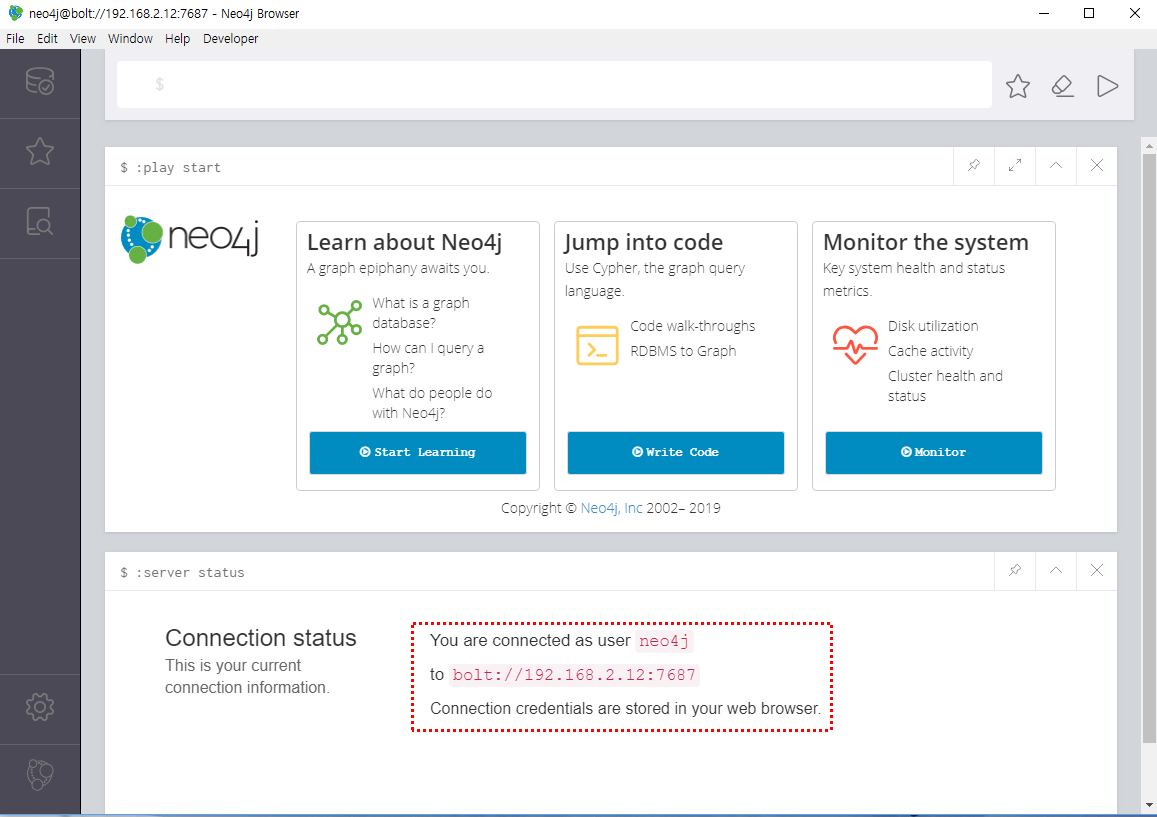
Task: Click the heartbeat icon in Monitor card
Action: pyautogui.click(x=854, y=344)
